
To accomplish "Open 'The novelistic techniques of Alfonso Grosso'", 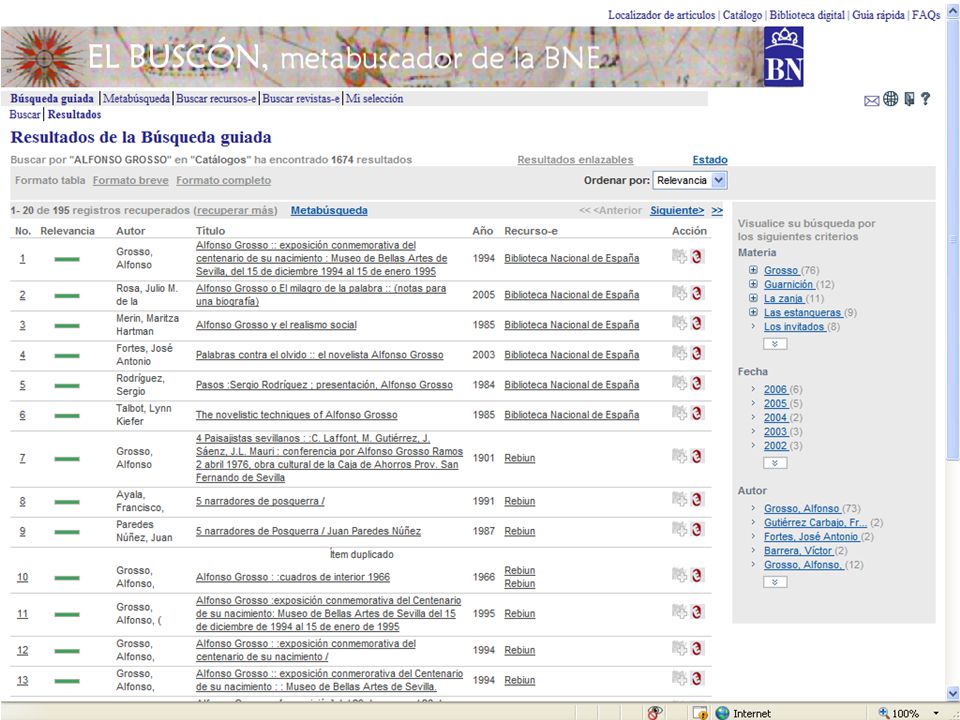I will tap(296, 415).
